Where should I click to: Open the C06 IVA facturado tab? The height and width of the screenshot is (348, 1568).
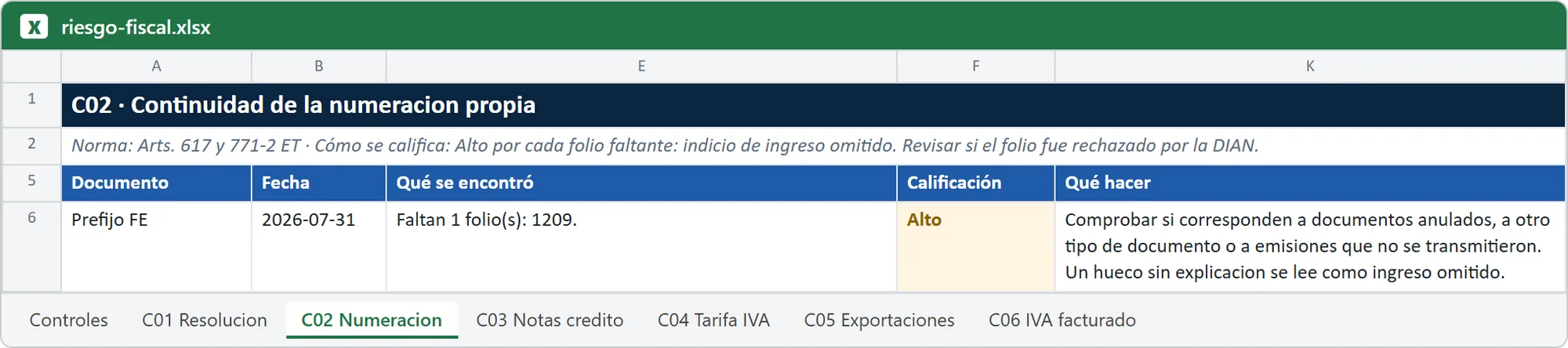(1062, 320)
